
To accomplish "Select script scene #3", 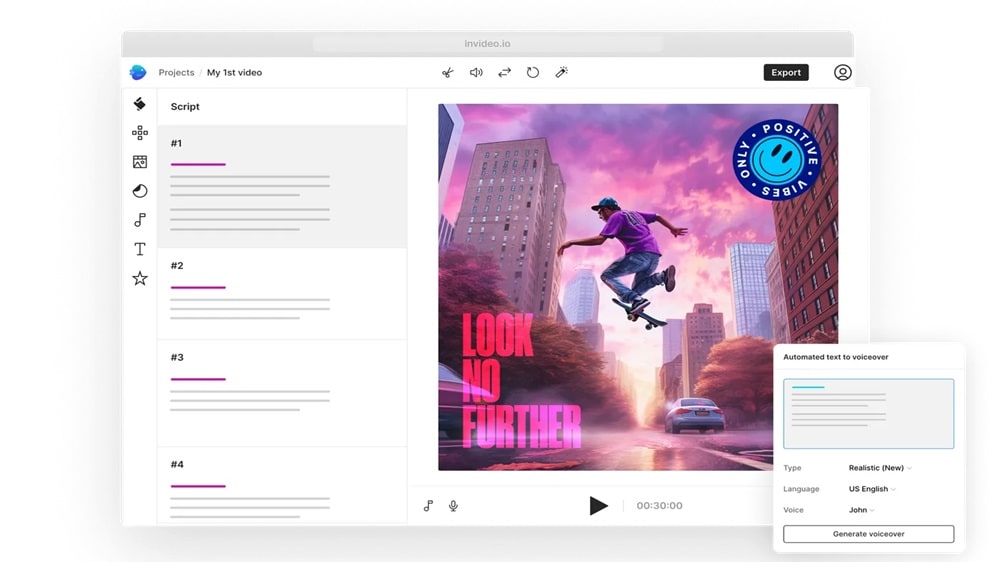I will pyautogui.click(x=282, y=393).
